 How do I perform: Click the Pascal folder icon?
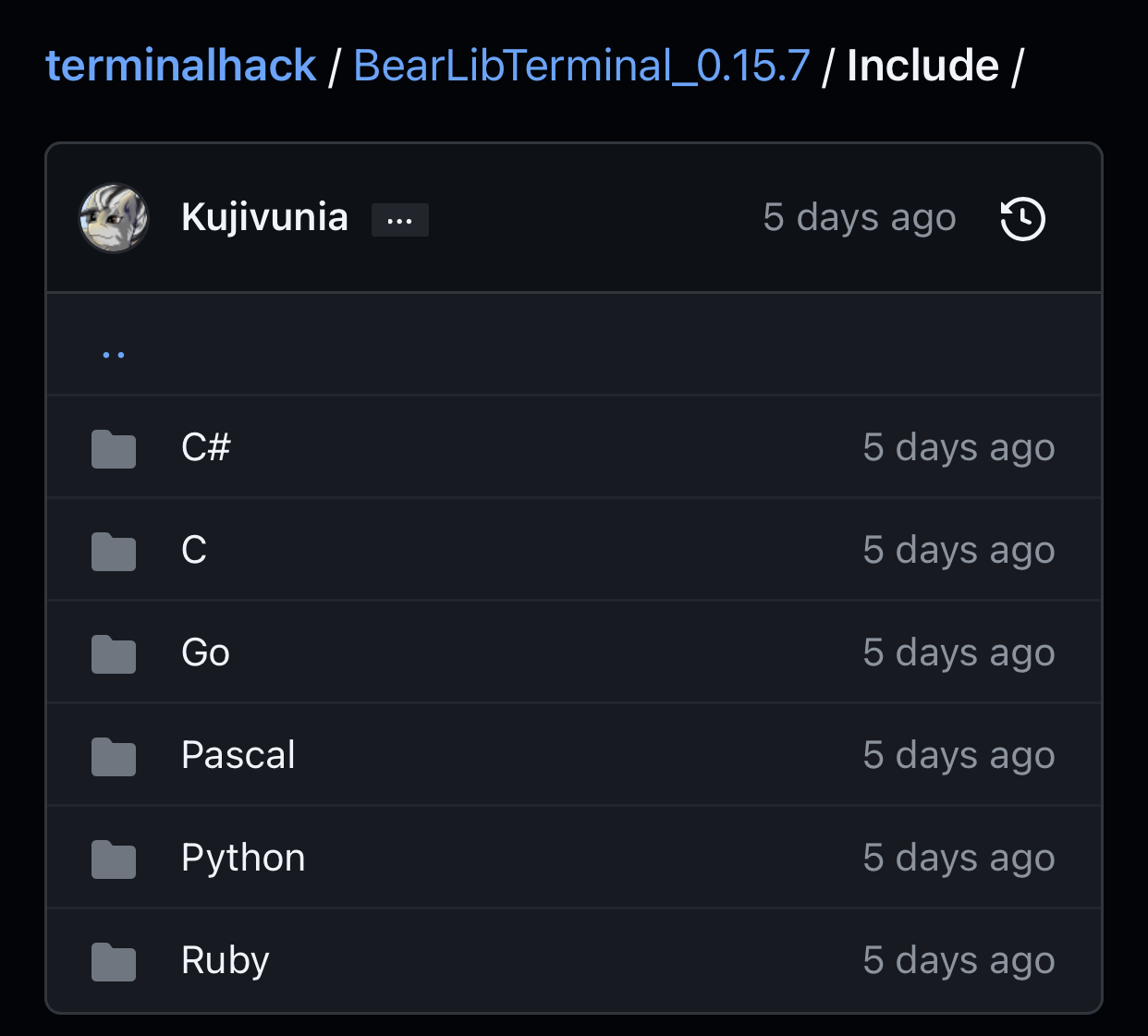click(x=114, y=757)
